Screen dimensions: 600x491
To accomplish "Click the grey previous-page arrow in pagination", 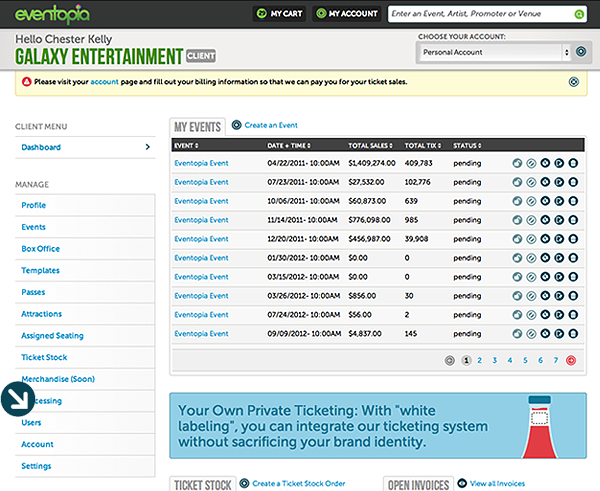I will click(450, 360).
